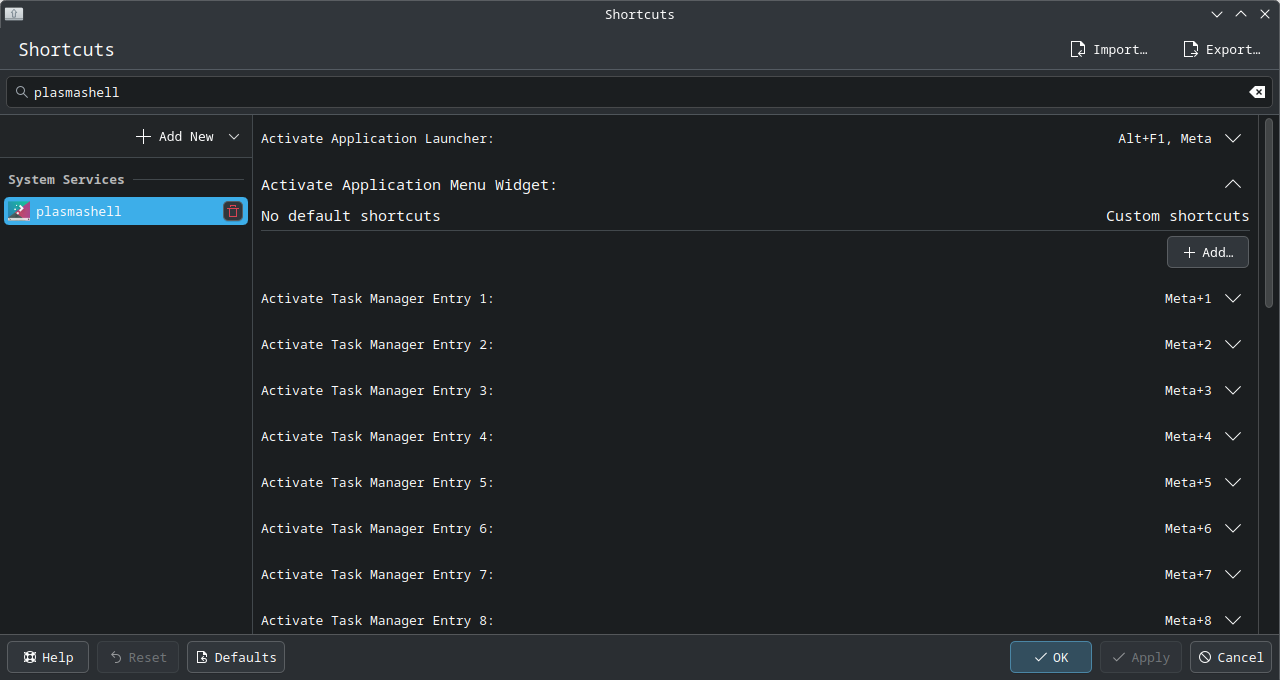Click Activate Application Launcher label
This screenshot has width=1280, height=680.
[x=378, y=139]
